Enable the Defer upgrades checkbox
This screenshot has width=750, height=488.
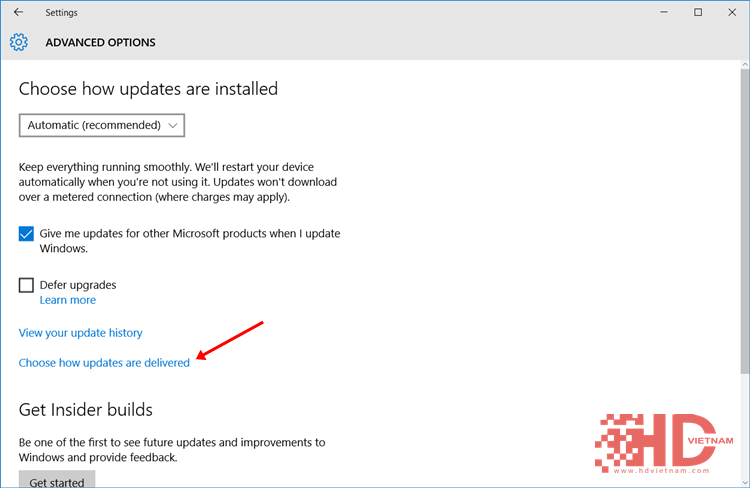[x=26, y=285]
